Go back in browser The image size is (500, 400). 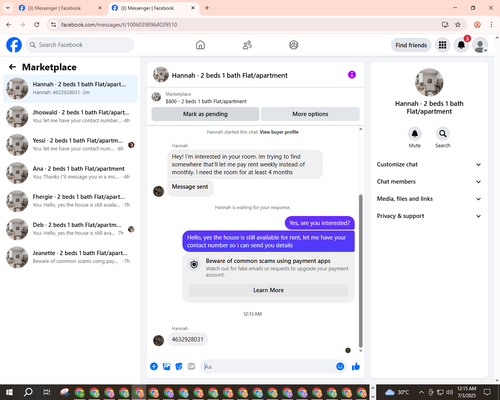pos(9,25)
